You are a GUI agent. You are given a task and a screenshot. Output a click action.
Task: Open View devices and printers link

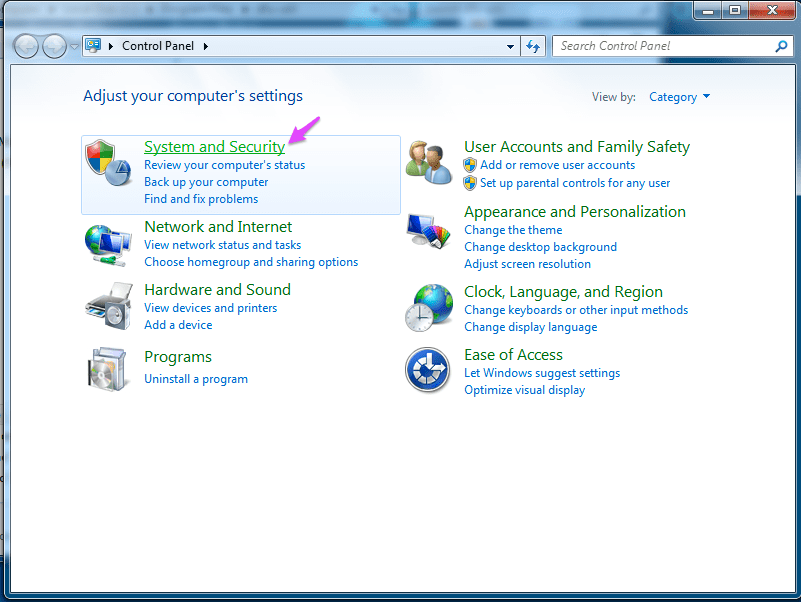point(210,308)
